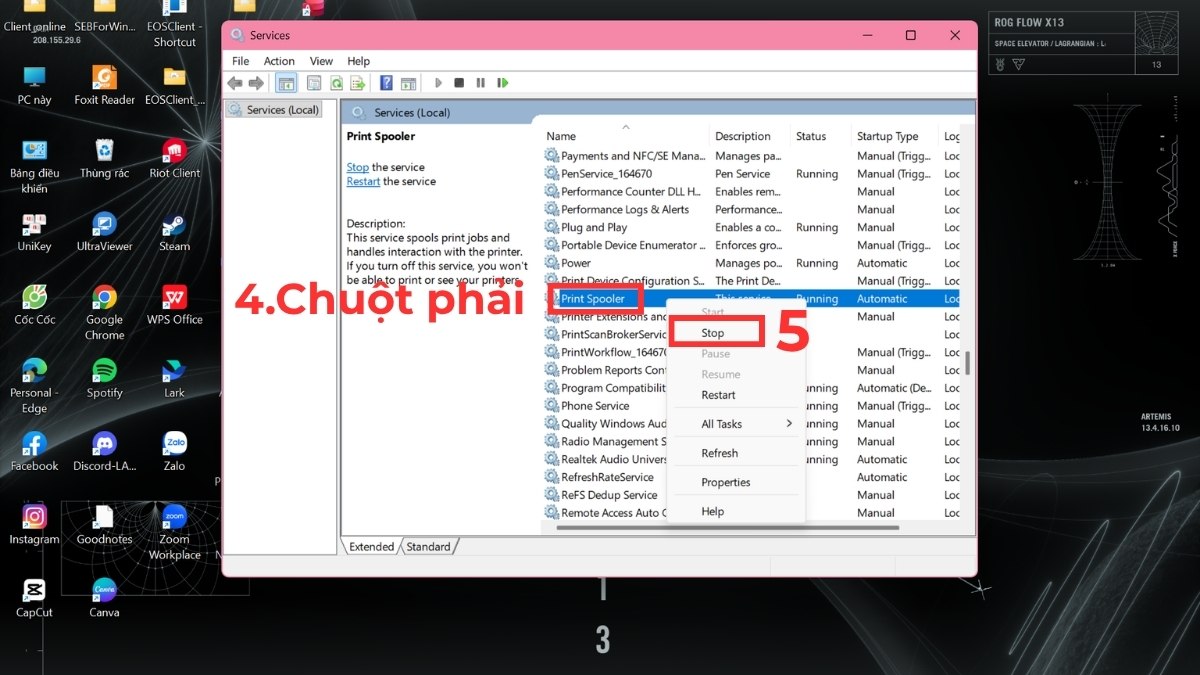Image resolution: width=1200 pixels, height=675 pixels.
Task: Select the PenService_164670 service row
Action: click(750, 174)
